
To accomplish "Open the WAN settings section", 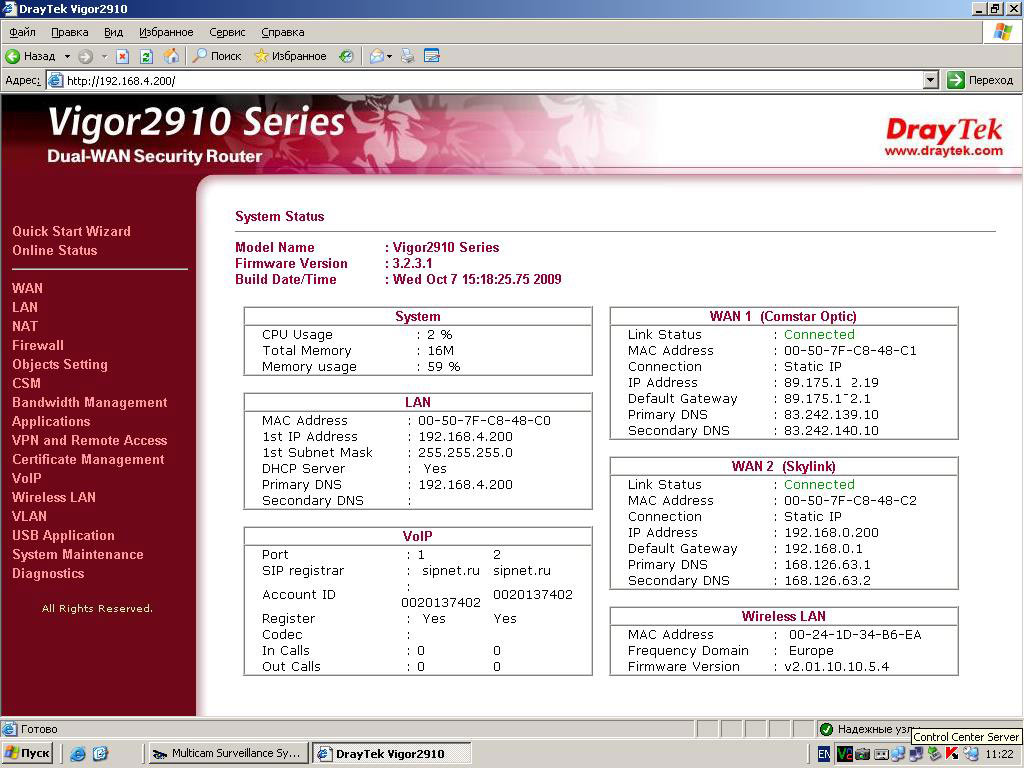I will (x=27, y=288).
